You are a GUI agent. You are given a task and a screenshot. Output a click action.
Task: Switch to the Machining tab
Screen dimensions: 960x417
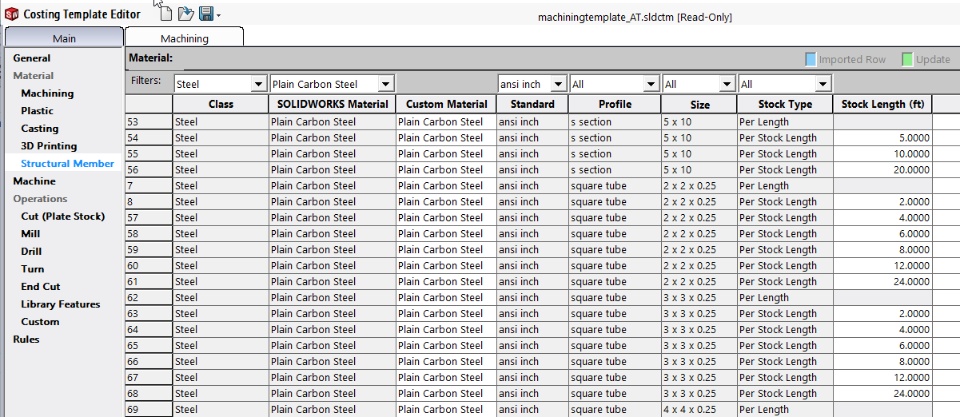pos(184,38)
